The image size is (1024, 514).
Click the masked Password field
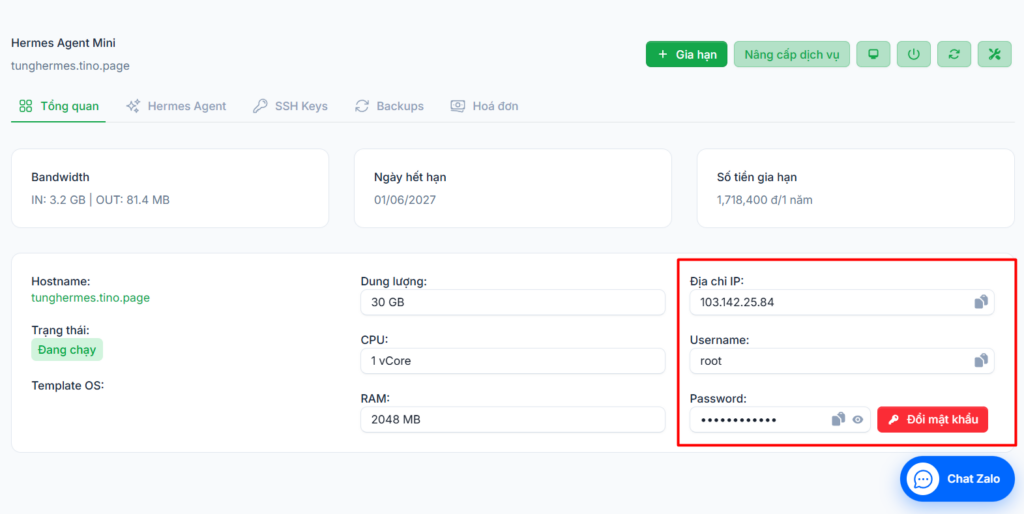point(780,419)
